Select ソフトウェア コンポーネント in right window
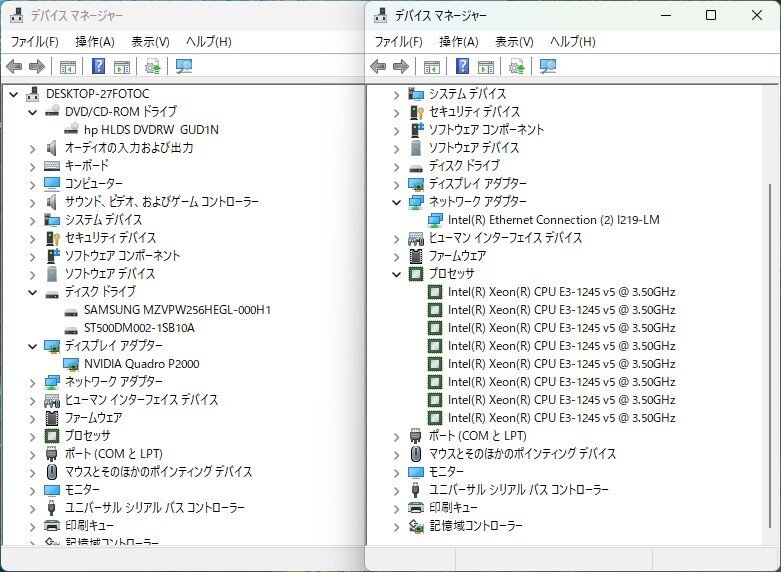 coord(487,130)
